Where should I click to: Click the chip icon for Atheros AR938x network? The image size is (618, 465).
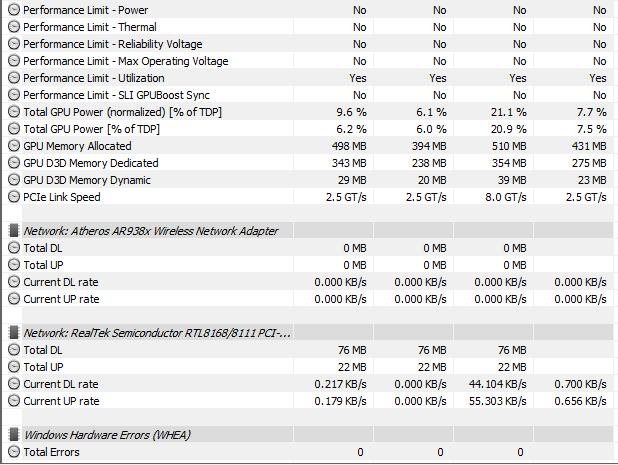14,231
